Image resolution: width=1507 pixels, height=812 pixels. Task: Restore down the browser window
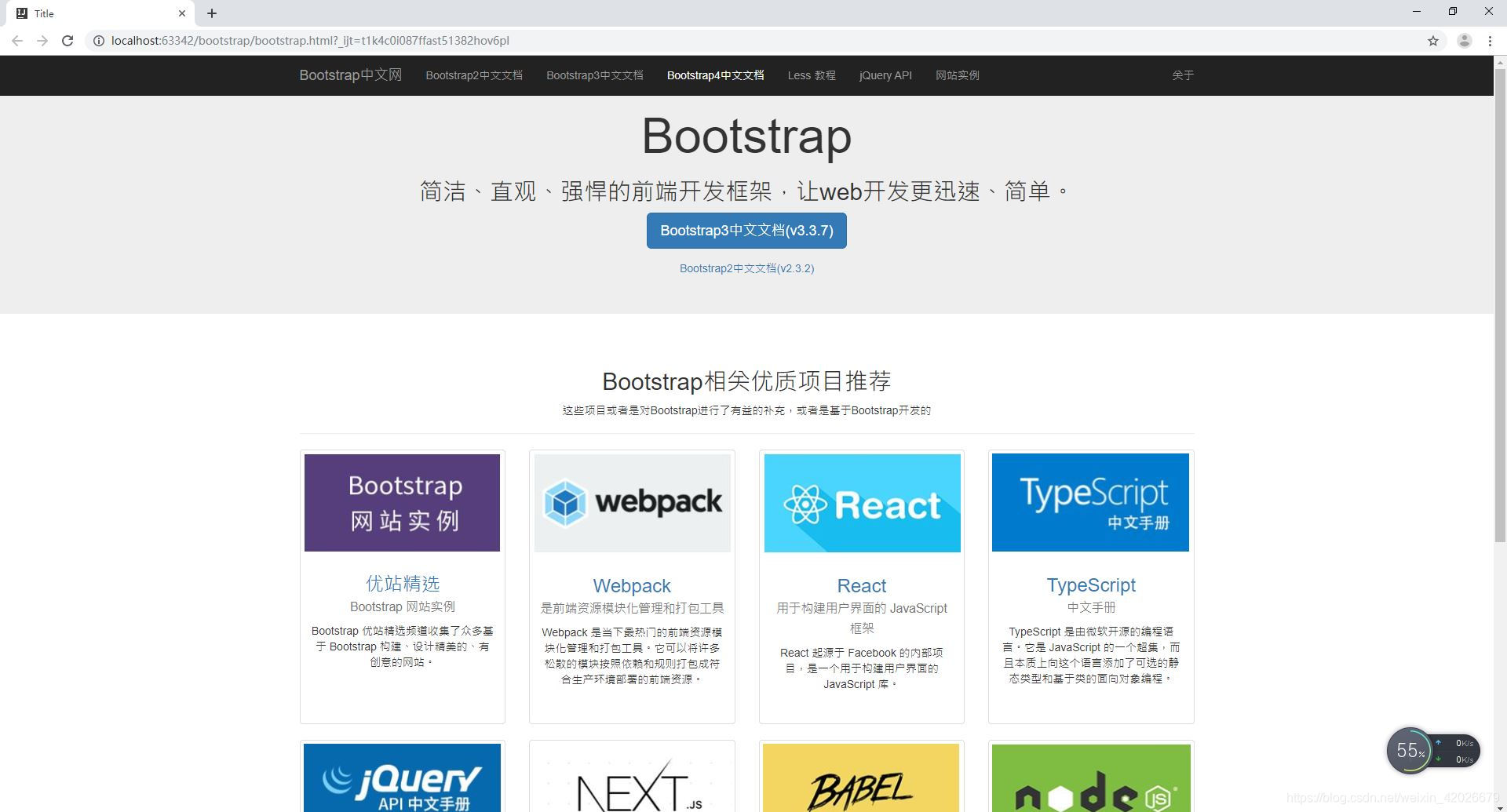(x=1453, y=12)
